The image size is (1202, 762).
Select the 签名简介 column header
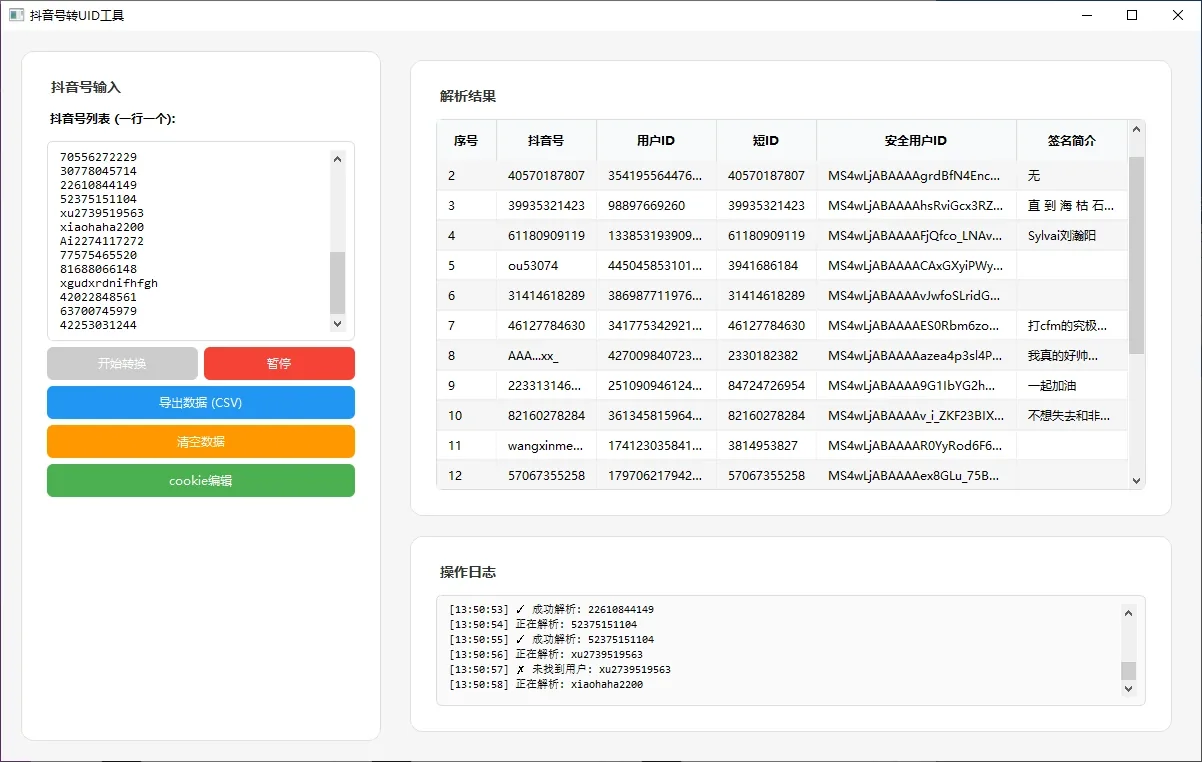[x=1072, y=141]
